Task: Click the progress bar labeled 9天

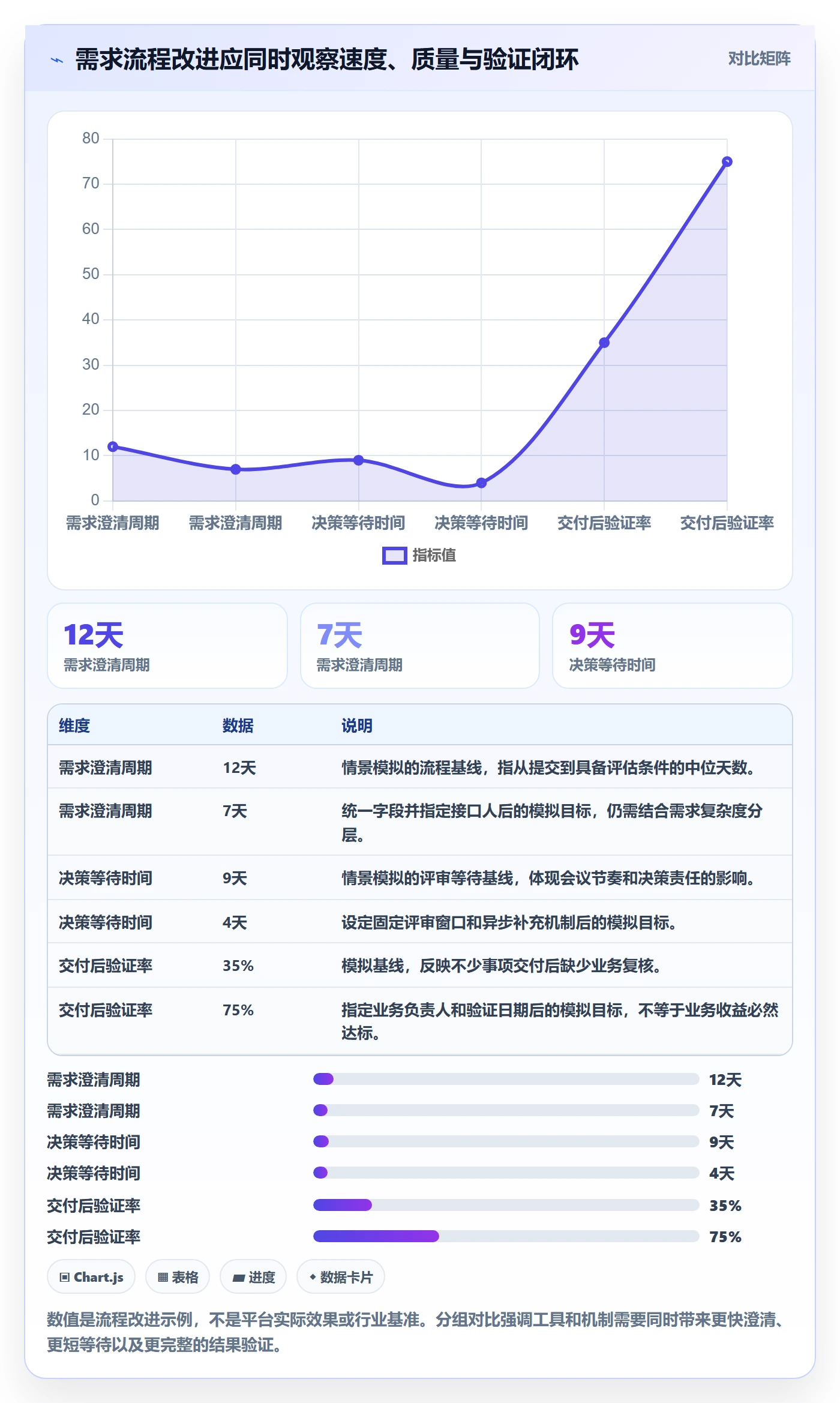Action: [x=506, y=1141]
